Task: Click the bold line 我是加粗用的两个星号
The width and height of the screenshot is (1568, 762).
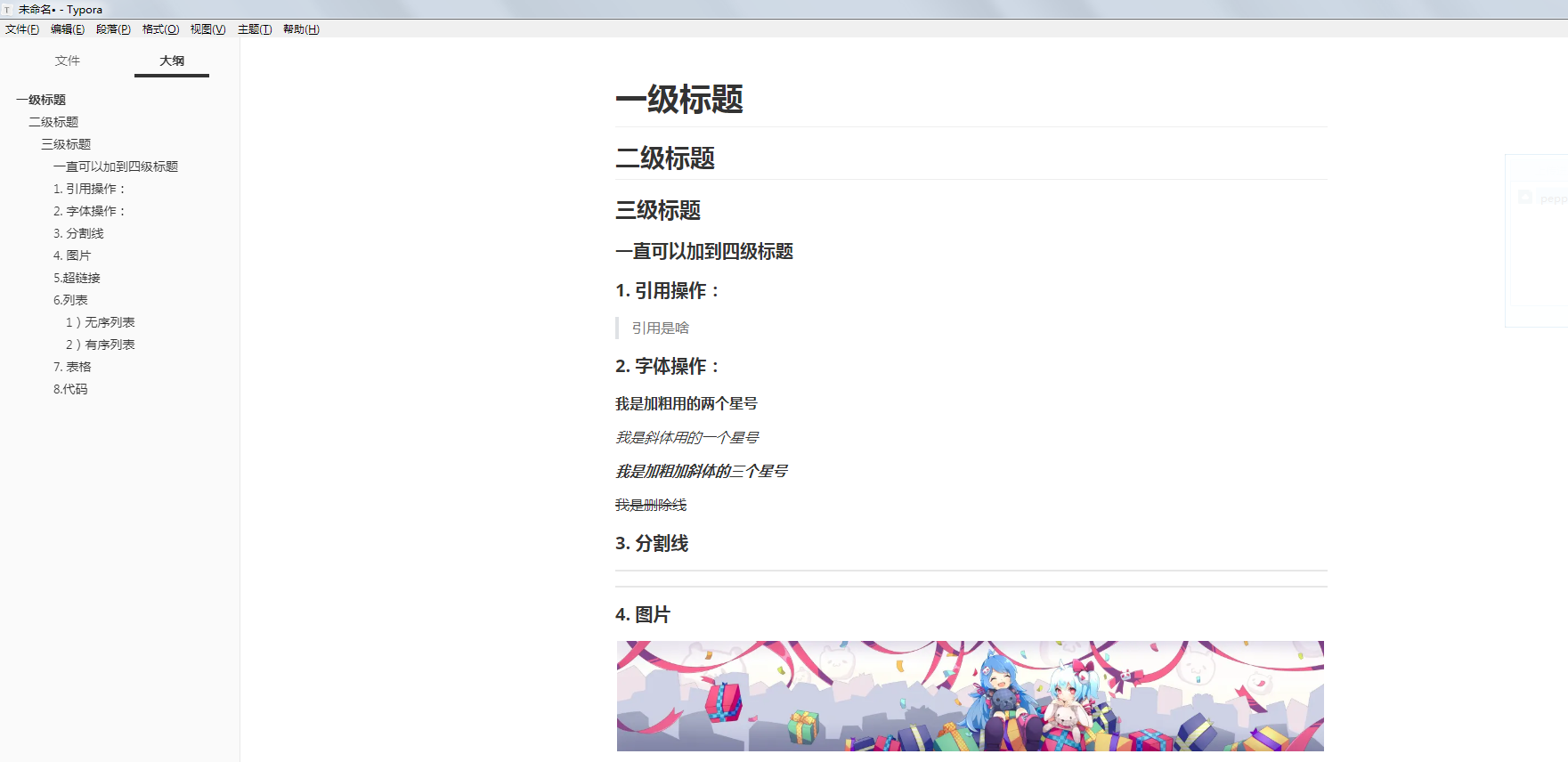Action: 687,404
